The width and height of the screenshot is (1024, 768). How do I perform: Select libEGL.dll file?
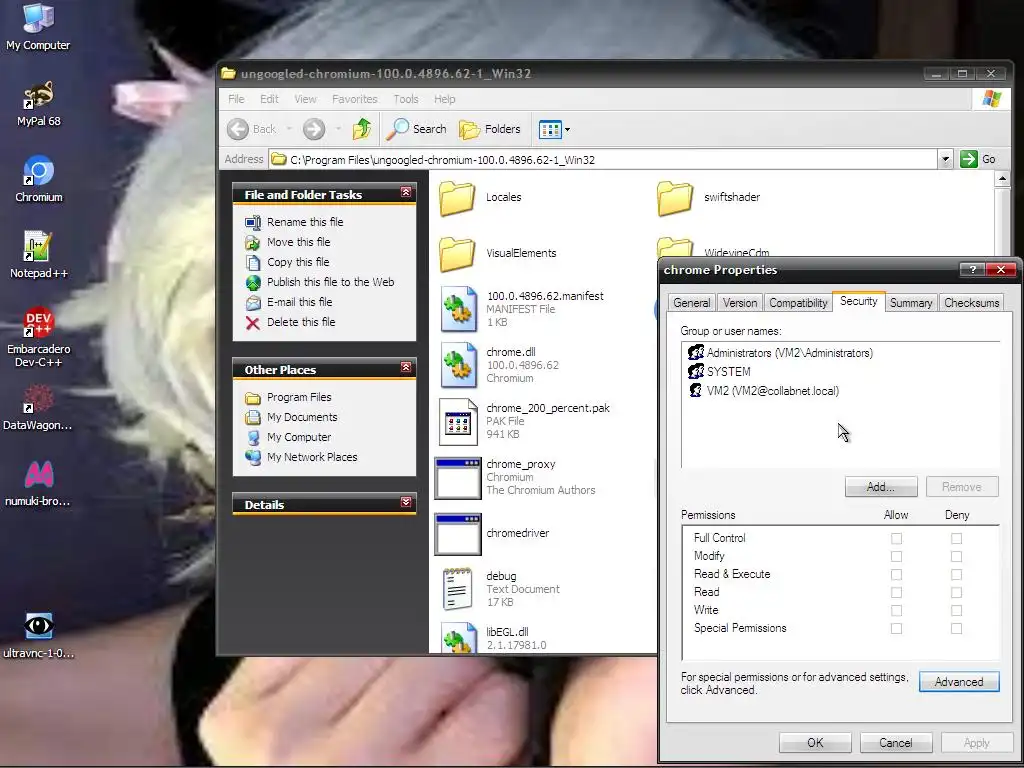494,638
